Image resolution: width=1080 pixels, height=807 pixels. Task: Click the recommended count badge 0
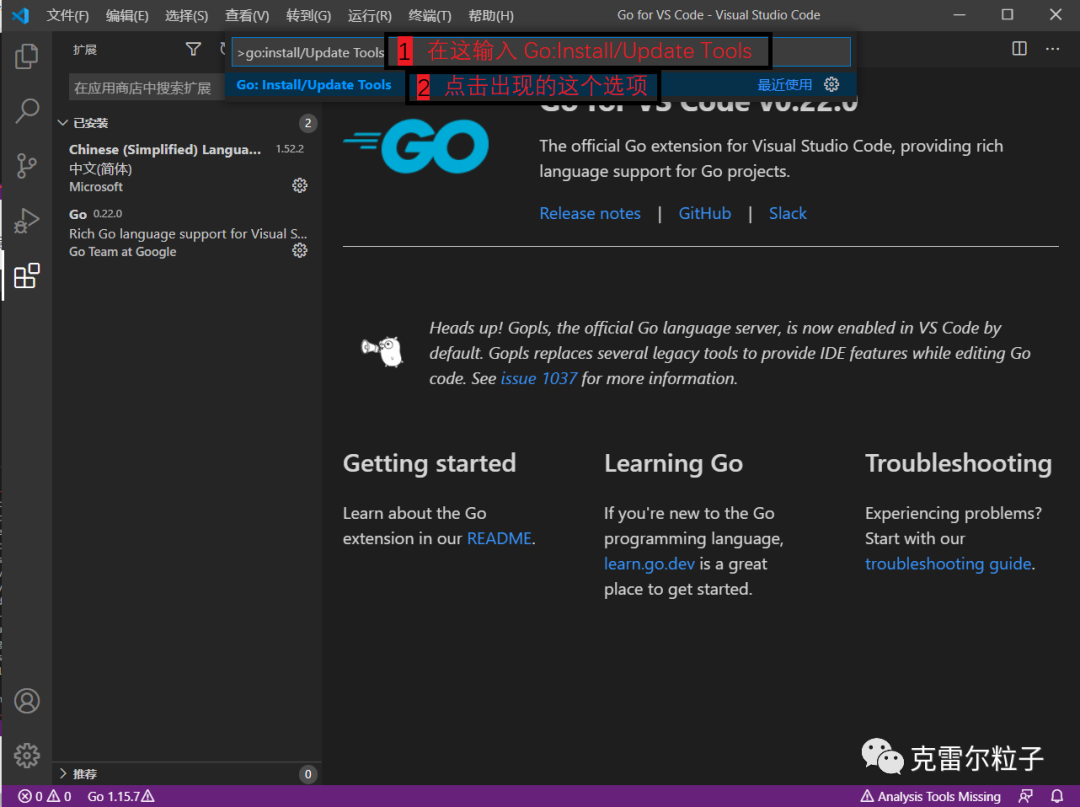tap(308, 774)
